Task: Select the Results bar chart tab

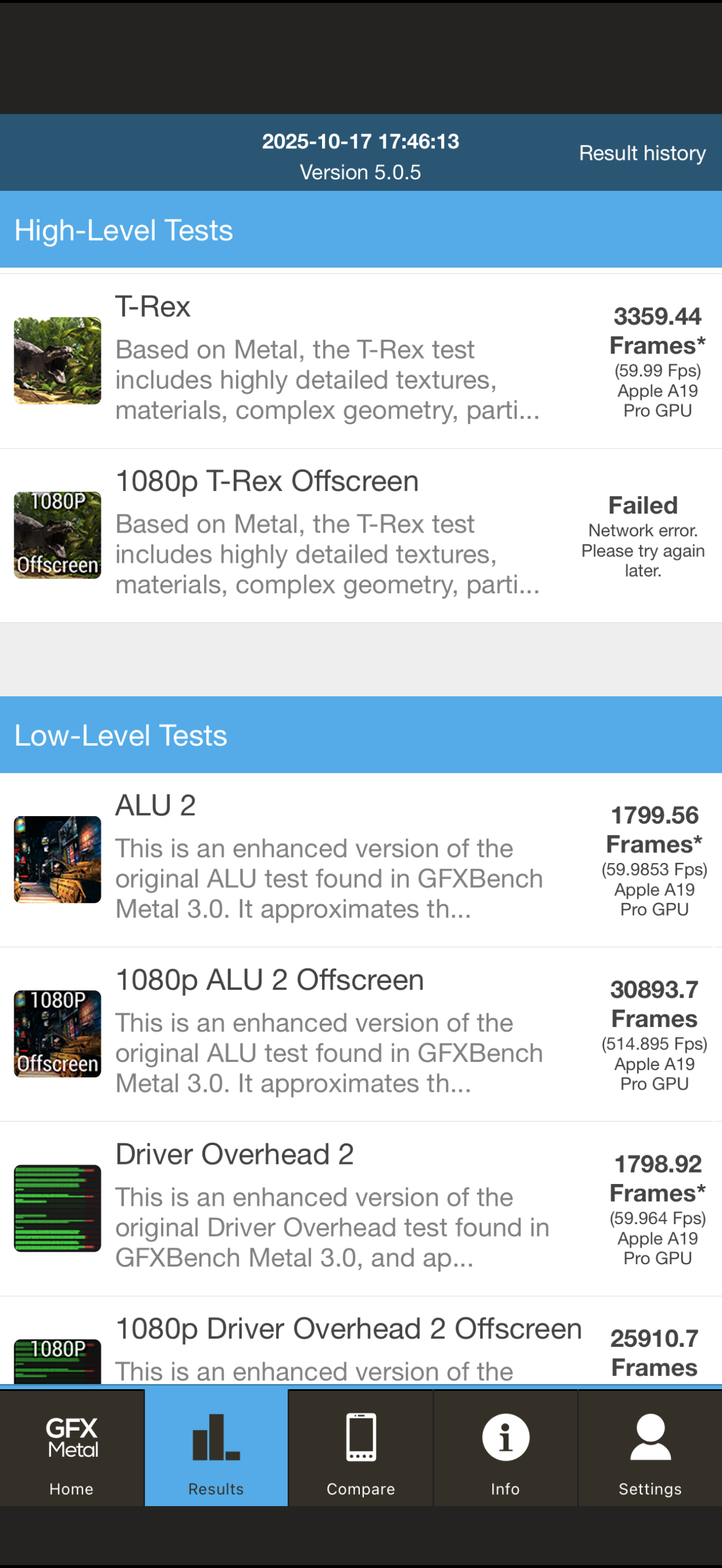Action: (216, 1448)
